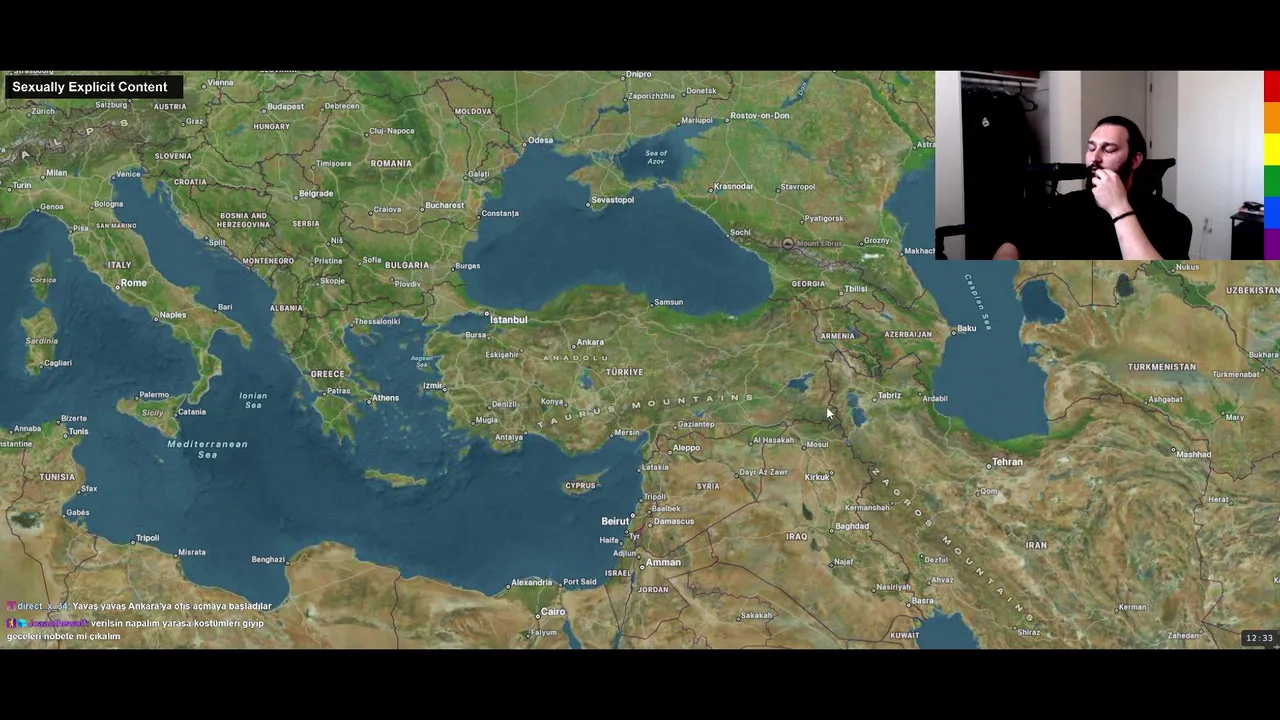The image size is (1280, 720).
Task: Select the Basra city label
Action: tap(923, 601)
